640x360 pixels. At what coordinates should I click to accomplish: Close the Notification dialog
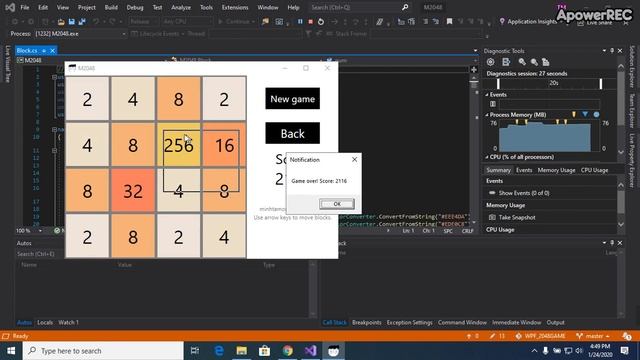point(354,160)
